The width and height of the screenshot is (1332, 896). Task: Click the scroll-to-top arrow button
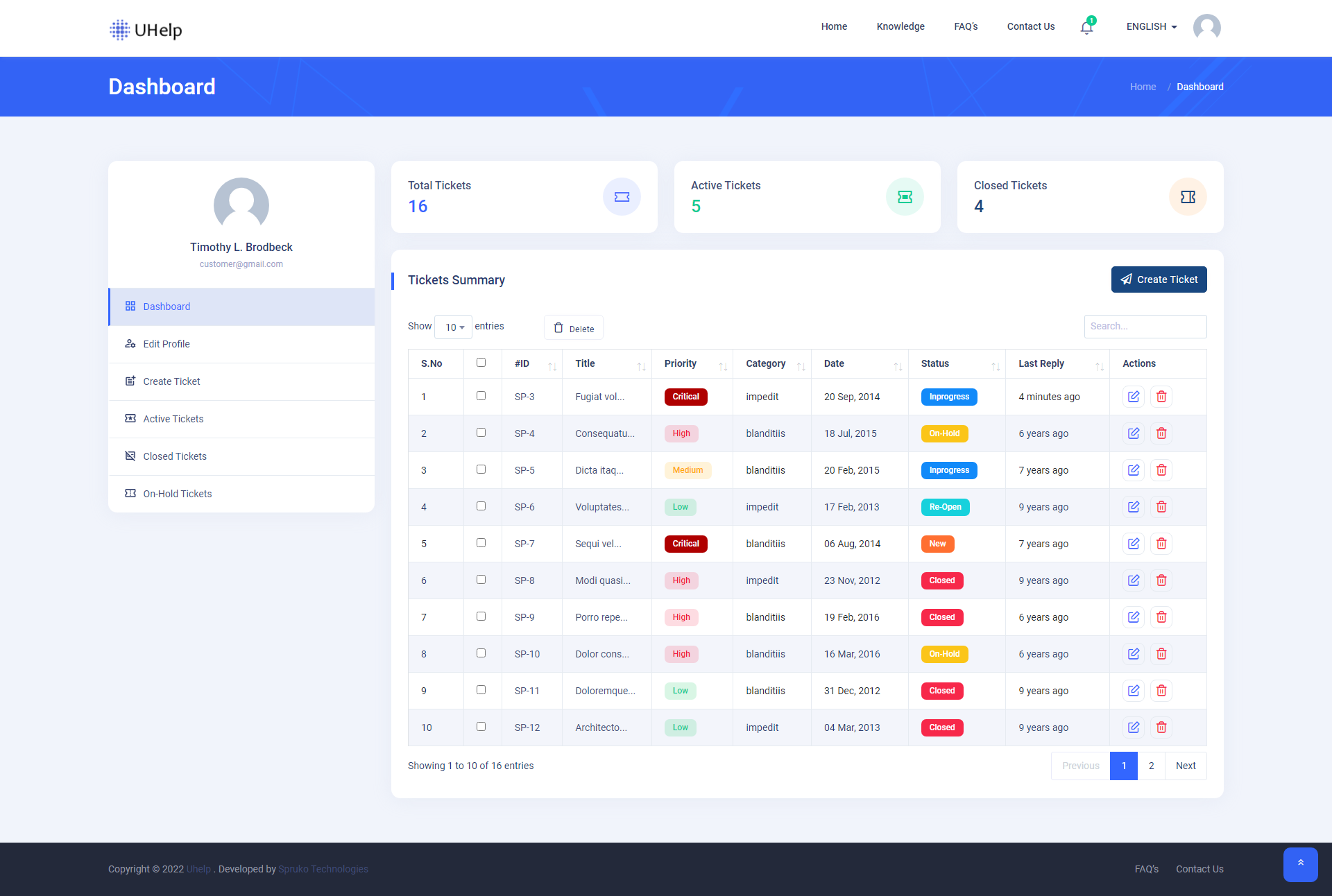tap(1301, 864)
